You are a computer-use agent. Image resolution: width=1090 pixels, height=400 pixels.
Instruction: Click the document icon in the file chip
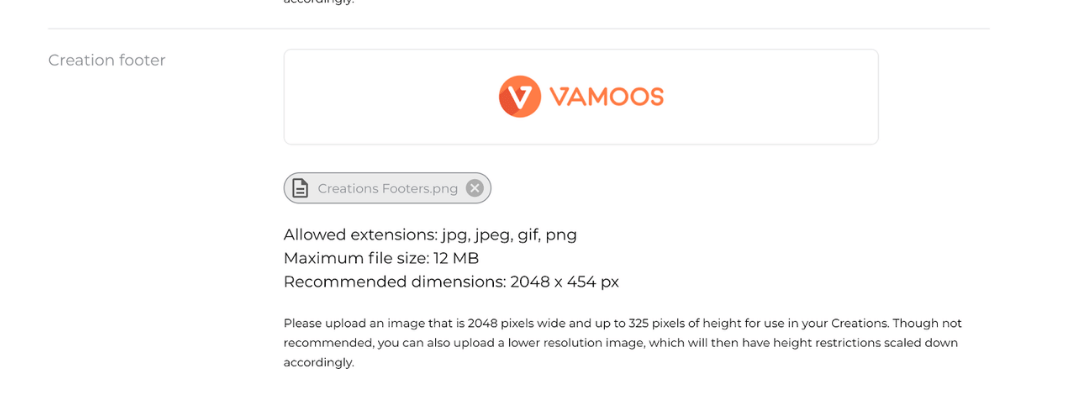click(x=300, y=188)
